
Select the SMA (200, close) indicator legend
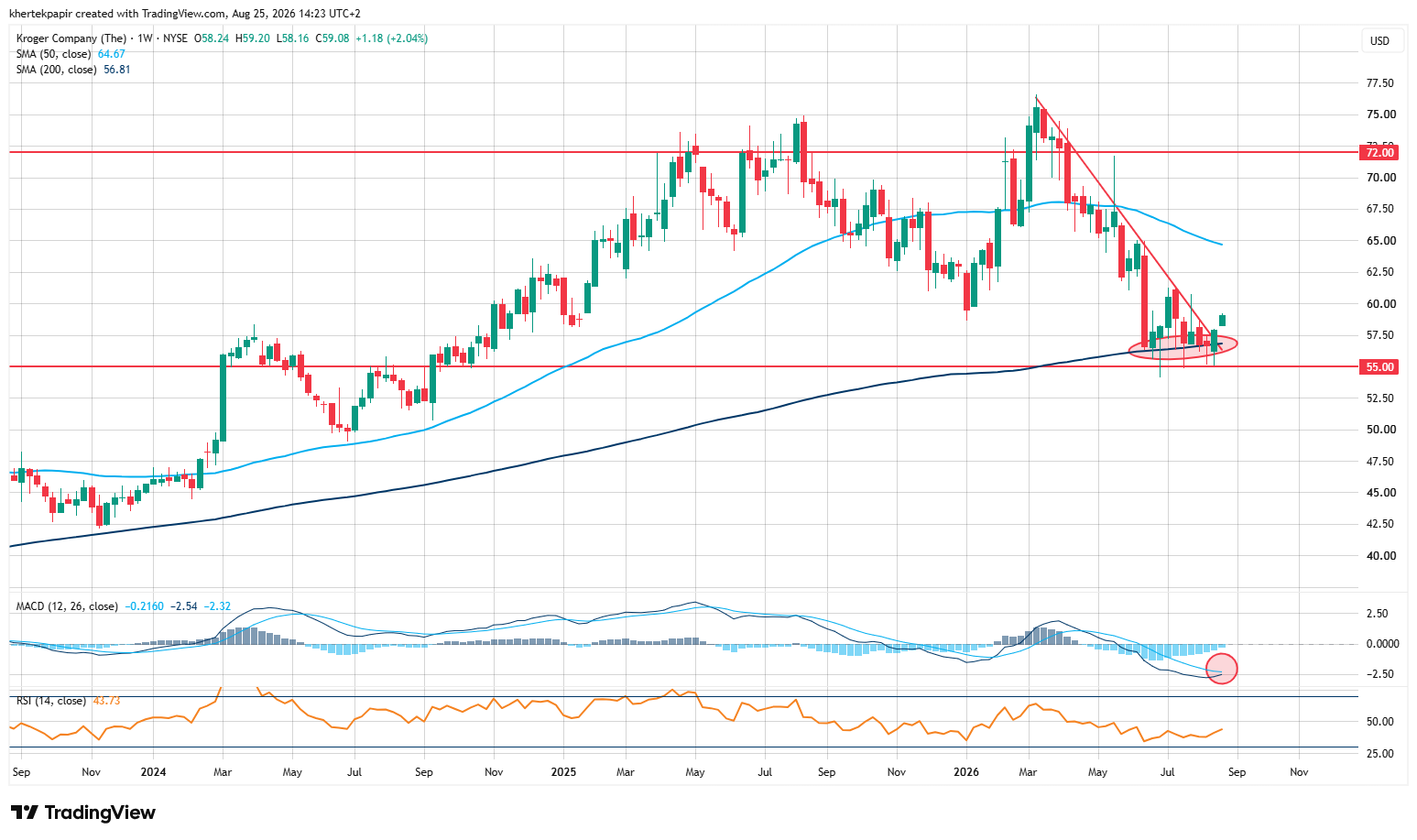pos(57,70)
